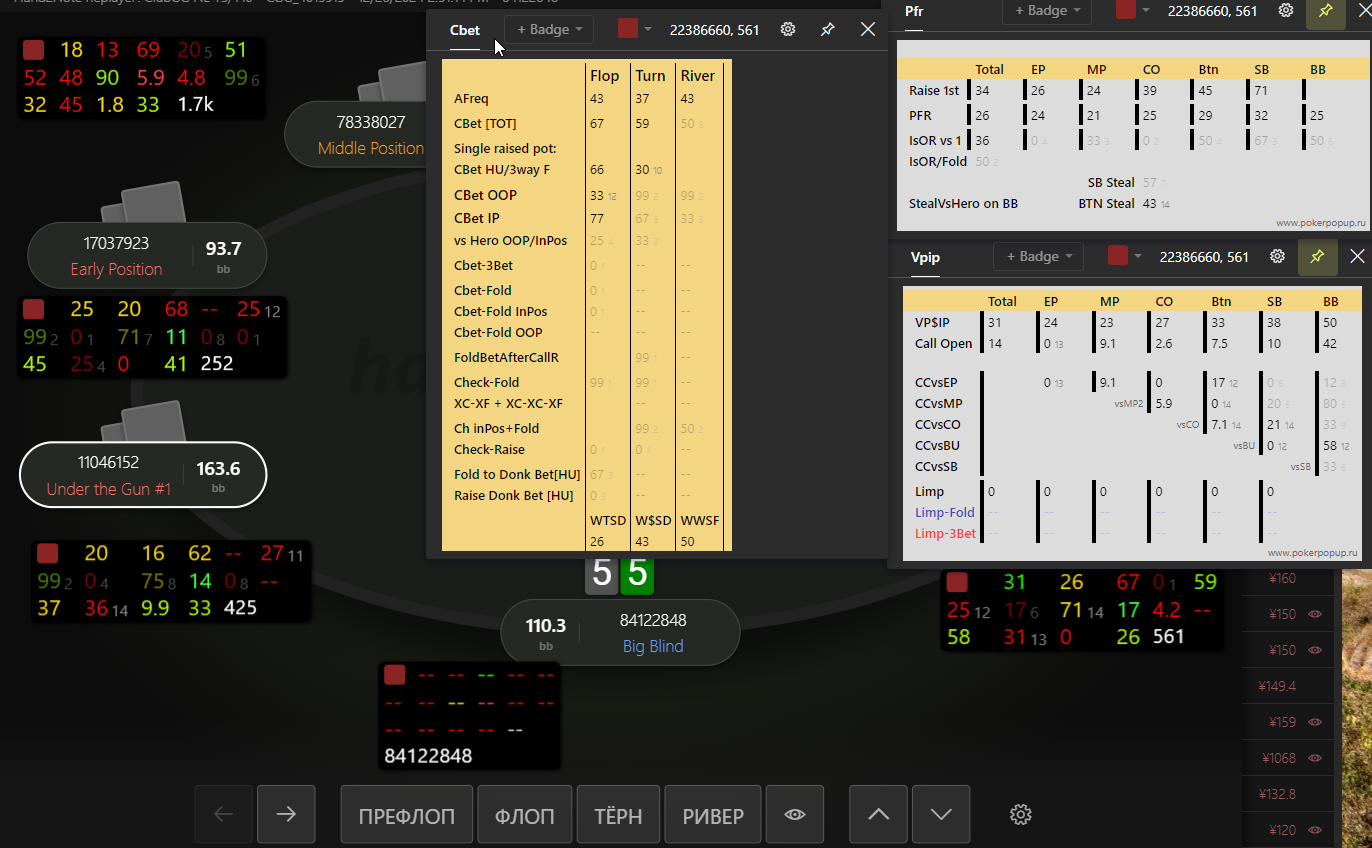This screenshot has width=1372, height=848.
Task: Expand color dropdown arrow in Cbet popup
Action: [648, 30]
